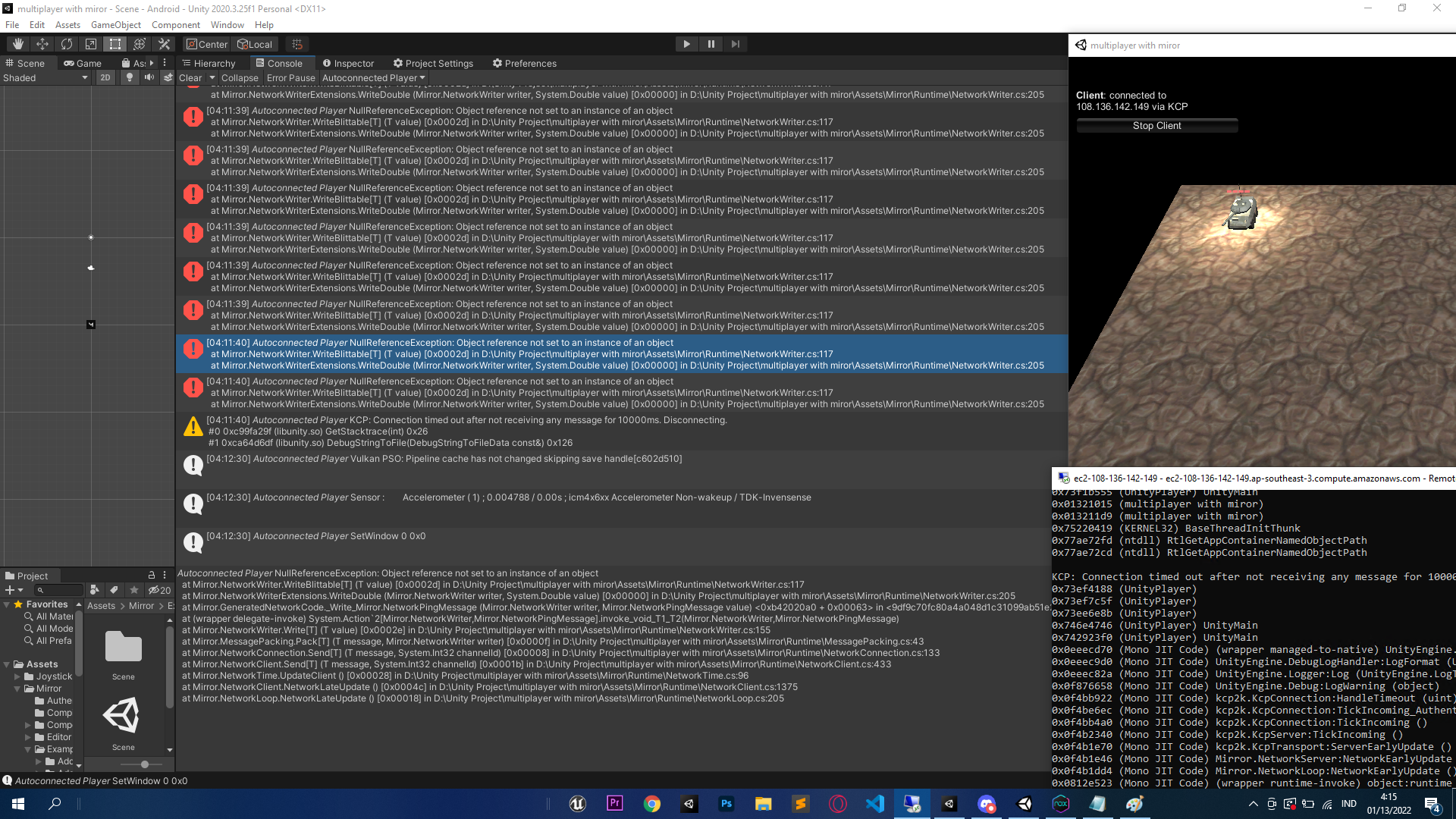Select the Rotate tool
This screenshot has width=1456, height=819.
(67, 44)
